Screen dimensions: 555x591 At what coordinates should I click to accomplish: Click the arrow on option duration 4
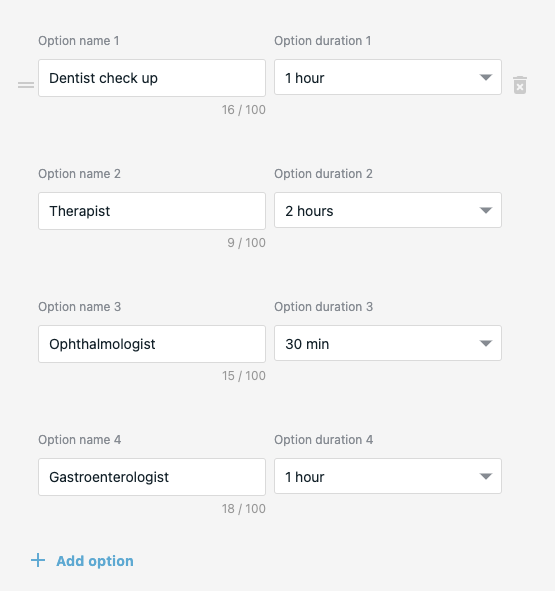[486, 476]
